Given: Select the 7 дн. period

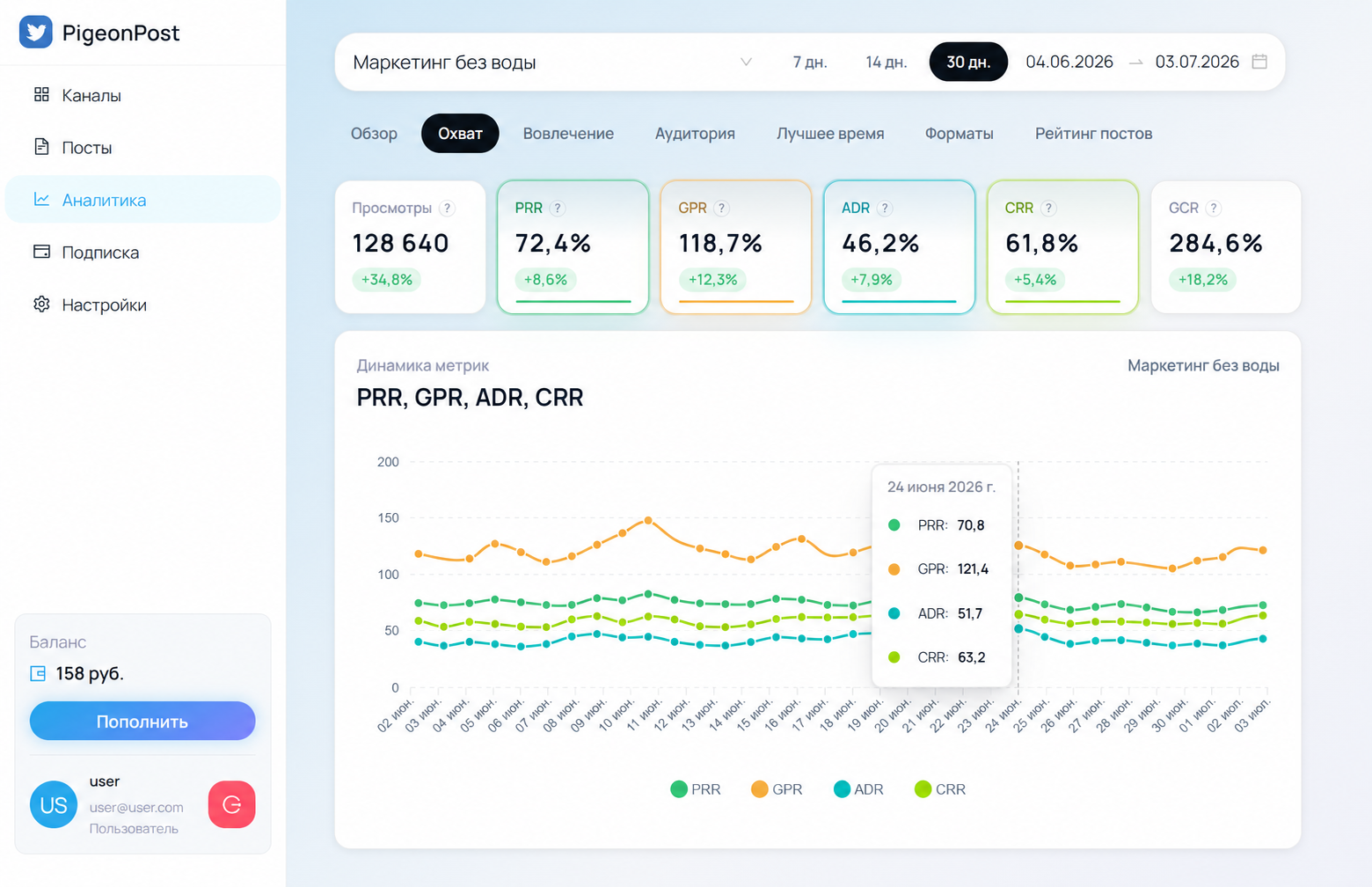Looking at the screenshot, I should (810, 62).
